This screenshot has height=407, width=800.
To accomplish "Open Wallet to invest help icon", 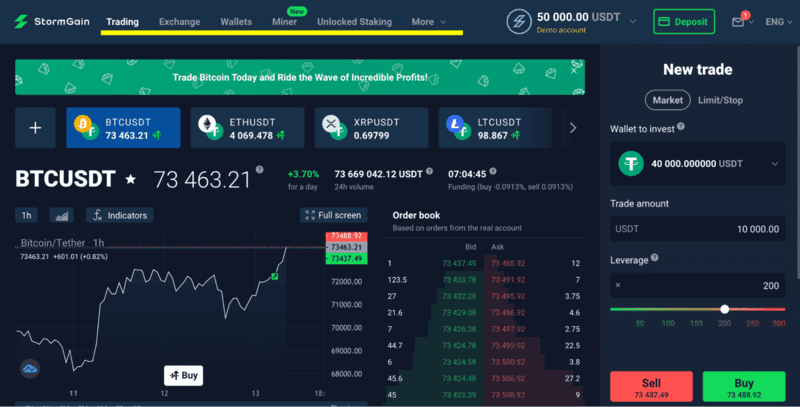I will click(681, 126).
